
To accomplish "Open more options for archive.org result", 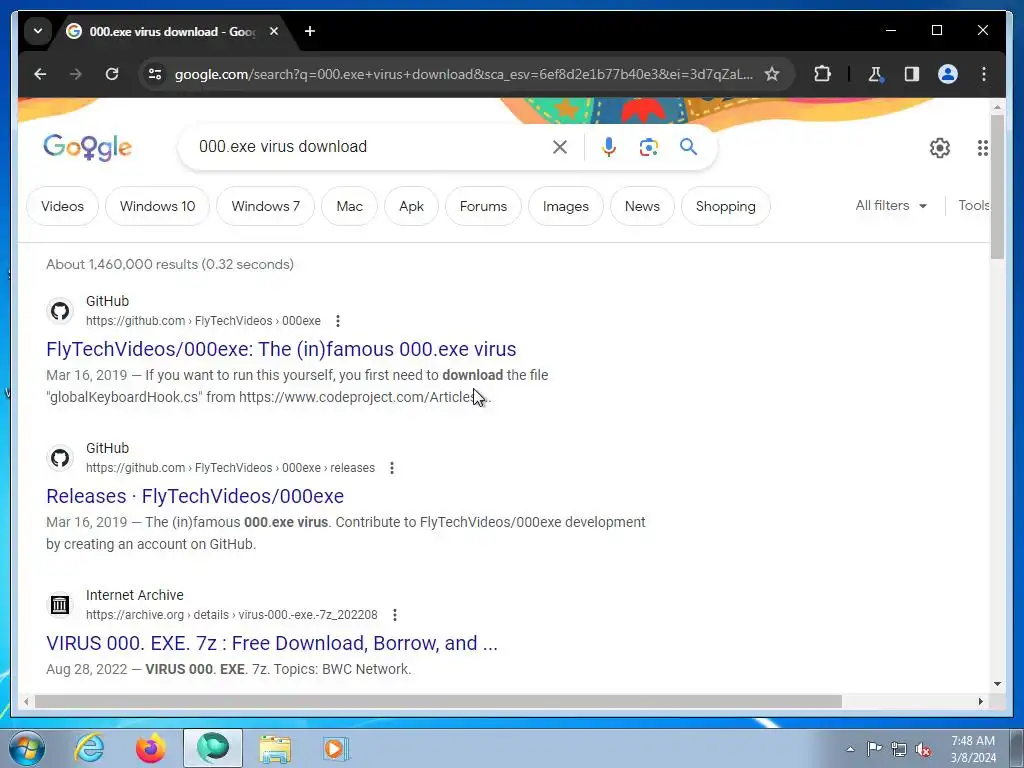I will tap(394, 615).
